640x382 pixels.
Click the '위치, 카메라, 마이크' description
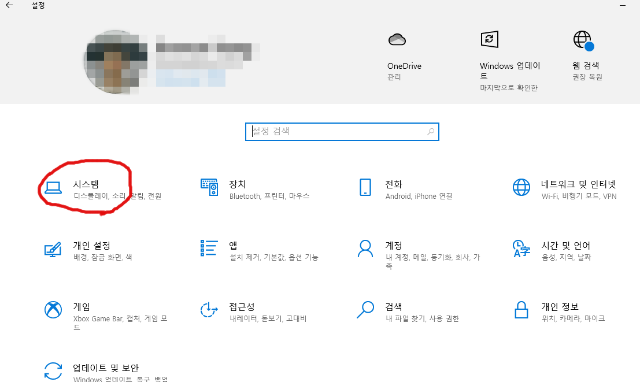[573, 318]
